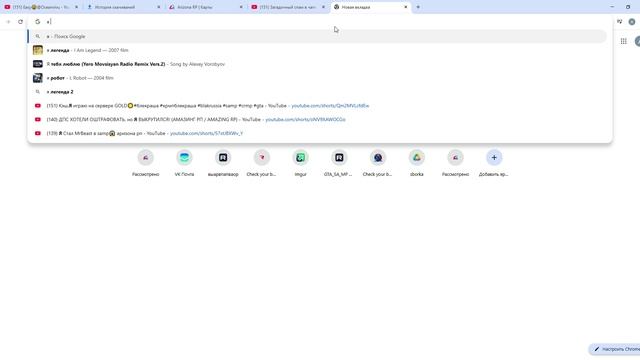Open the (140) ДПС ХОТЕЛИ ОШТРАФОВАТЬ YouTube suggestion
Image resolution: width=640 pixels, height=360 pixels.
[x=317, y=120]
